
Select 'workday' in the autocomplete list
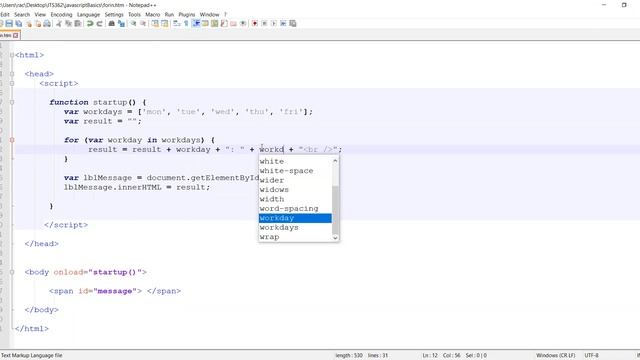(x=295, y=218)
